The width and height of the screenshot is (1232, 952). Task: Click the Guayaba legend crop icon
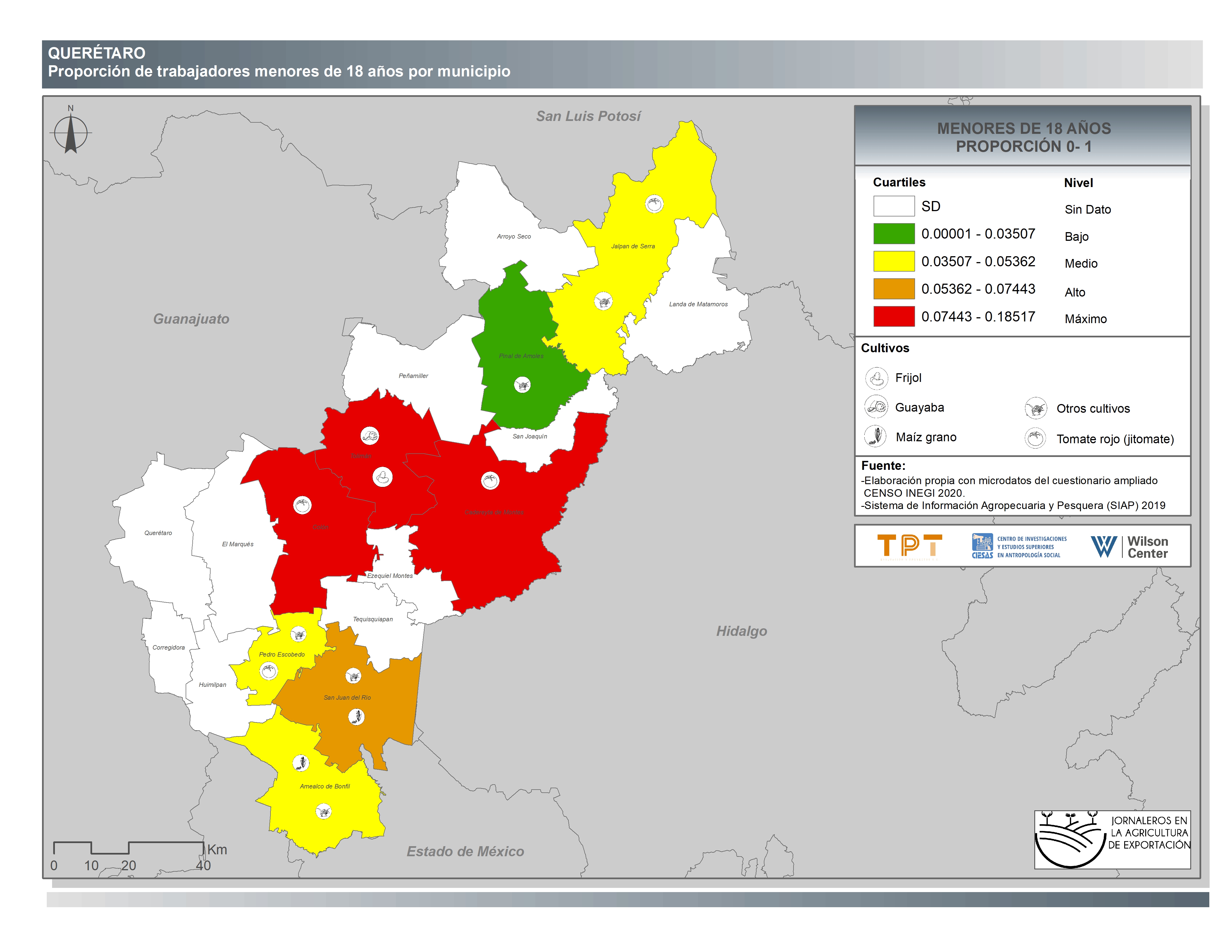(x=876, y=407)
